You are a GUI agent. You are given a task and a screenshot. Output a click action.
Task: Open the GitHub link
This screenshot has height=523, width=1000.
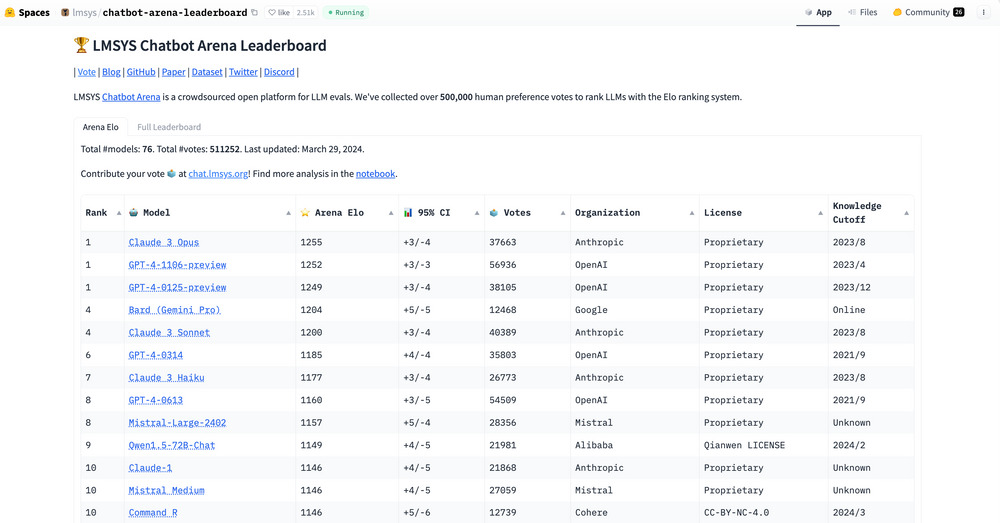141,72
